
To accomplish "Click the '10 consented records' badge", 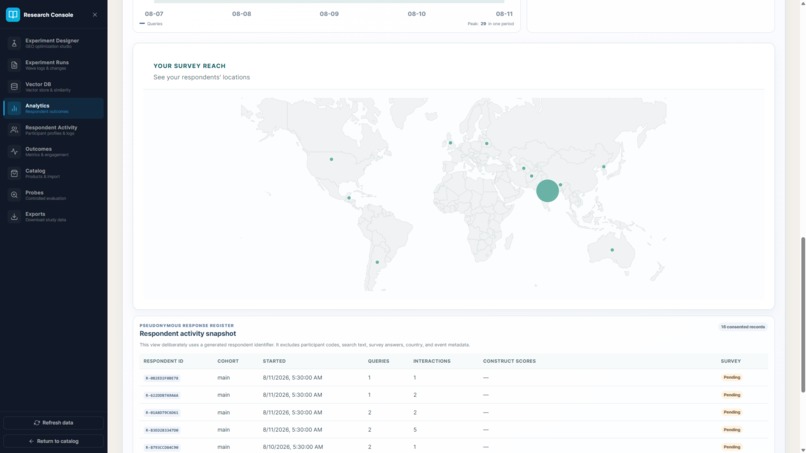I will 743,327.
